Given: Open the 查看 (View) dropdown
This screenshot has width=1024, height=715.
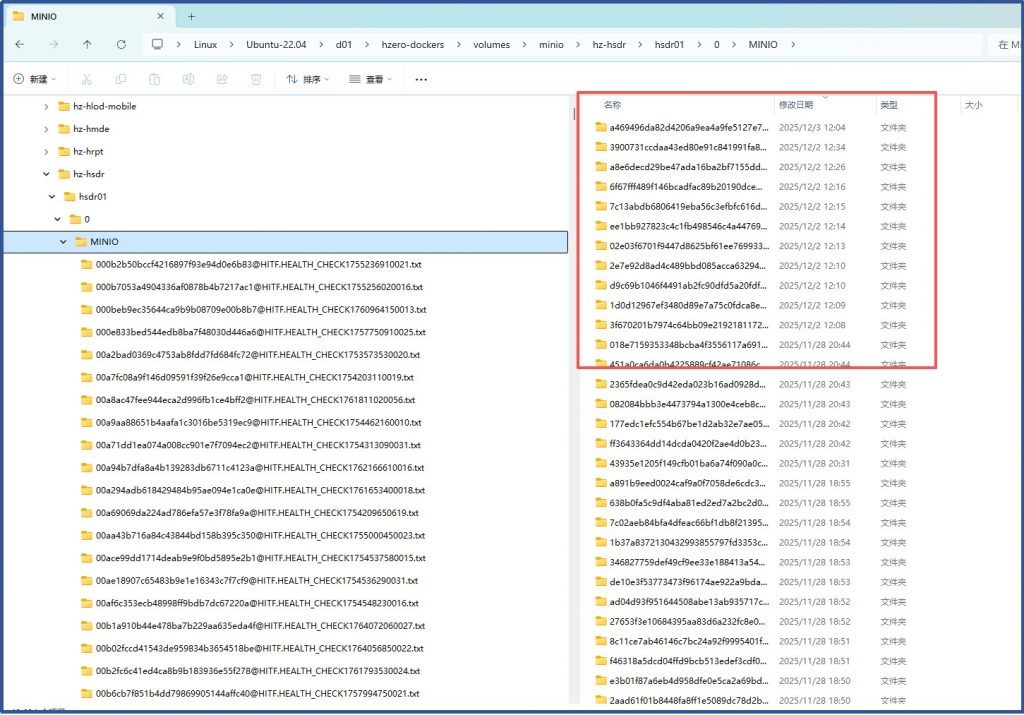Looking at the screenshot, I should tap(370, 79).
